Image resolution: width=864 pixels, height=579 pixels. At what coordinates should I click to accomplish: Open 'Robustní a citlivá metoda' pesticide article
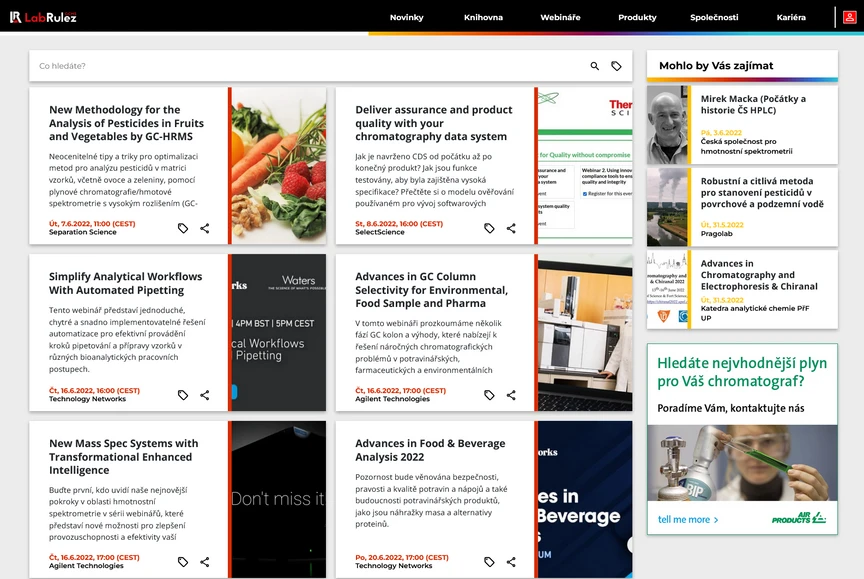coord(761,192)
